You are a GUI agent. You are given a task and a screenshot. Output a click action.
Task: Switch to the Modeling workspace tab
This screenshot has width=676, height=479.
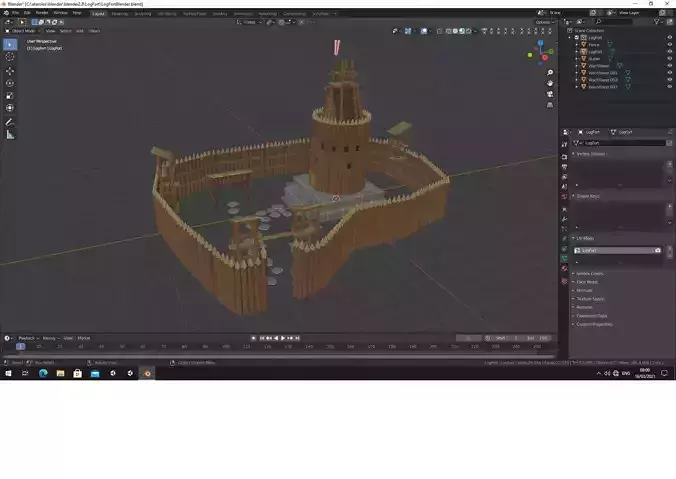tap(119, 14)
